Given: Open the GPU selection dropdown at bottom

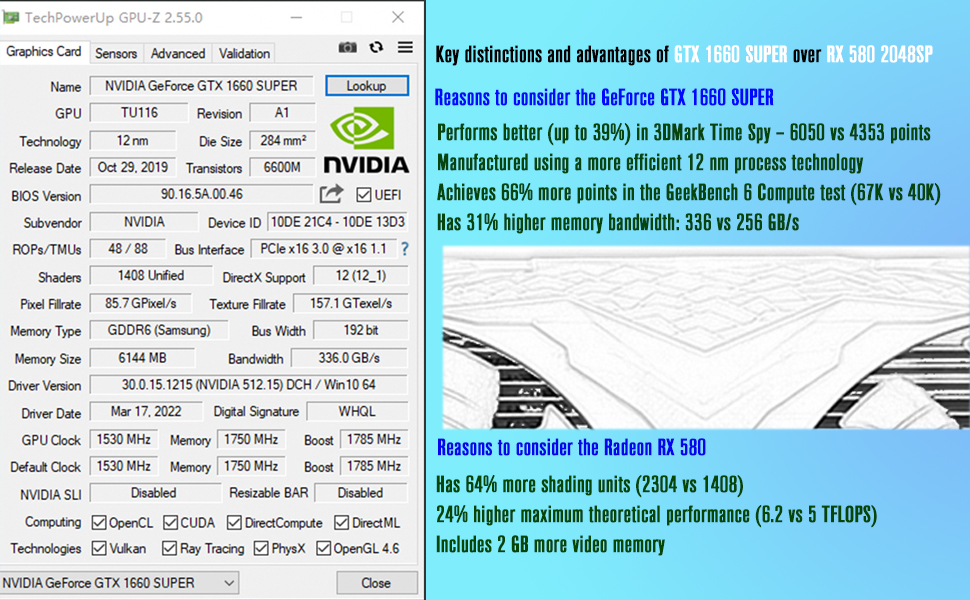Looking at the screenshot, I should pos(119,583).
